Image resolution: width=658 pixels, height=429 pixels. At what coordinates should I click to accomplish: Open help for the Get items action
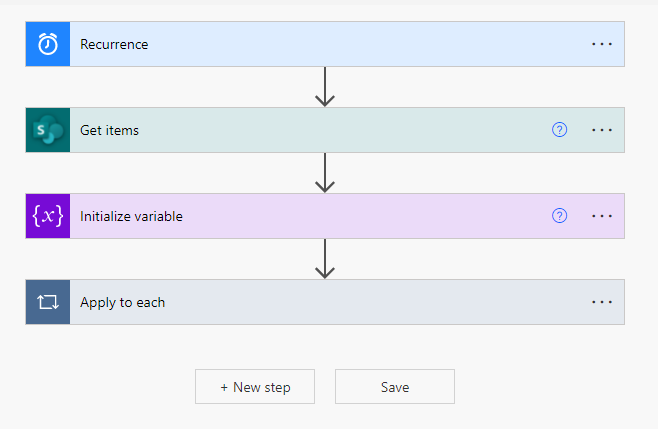(x=559, y=130)
